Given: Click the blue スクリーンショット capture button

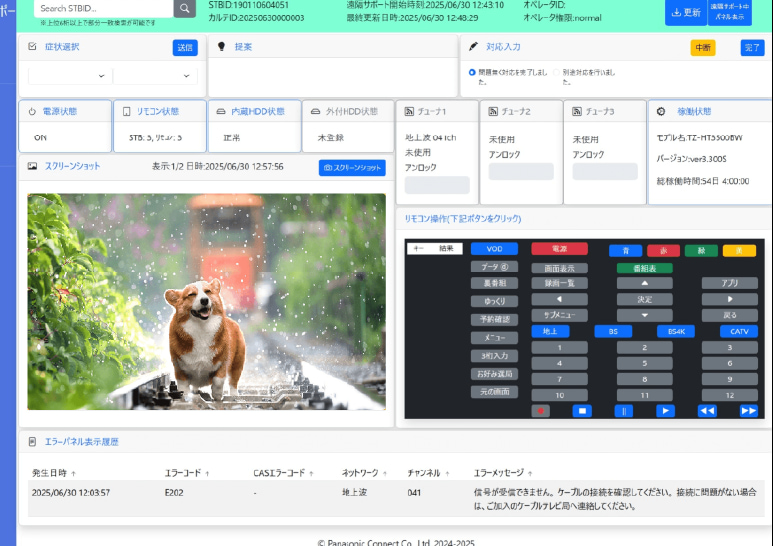Looking at the screenshot, I should coord(352,168).
